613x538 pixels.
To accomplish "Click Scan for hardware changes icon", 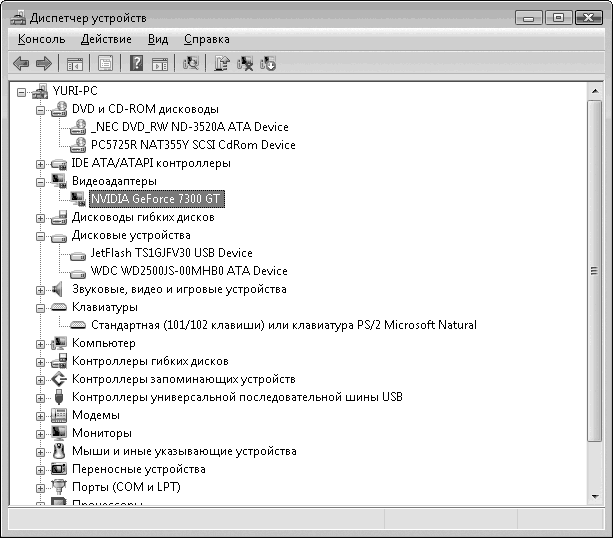I will click(191, 64).
